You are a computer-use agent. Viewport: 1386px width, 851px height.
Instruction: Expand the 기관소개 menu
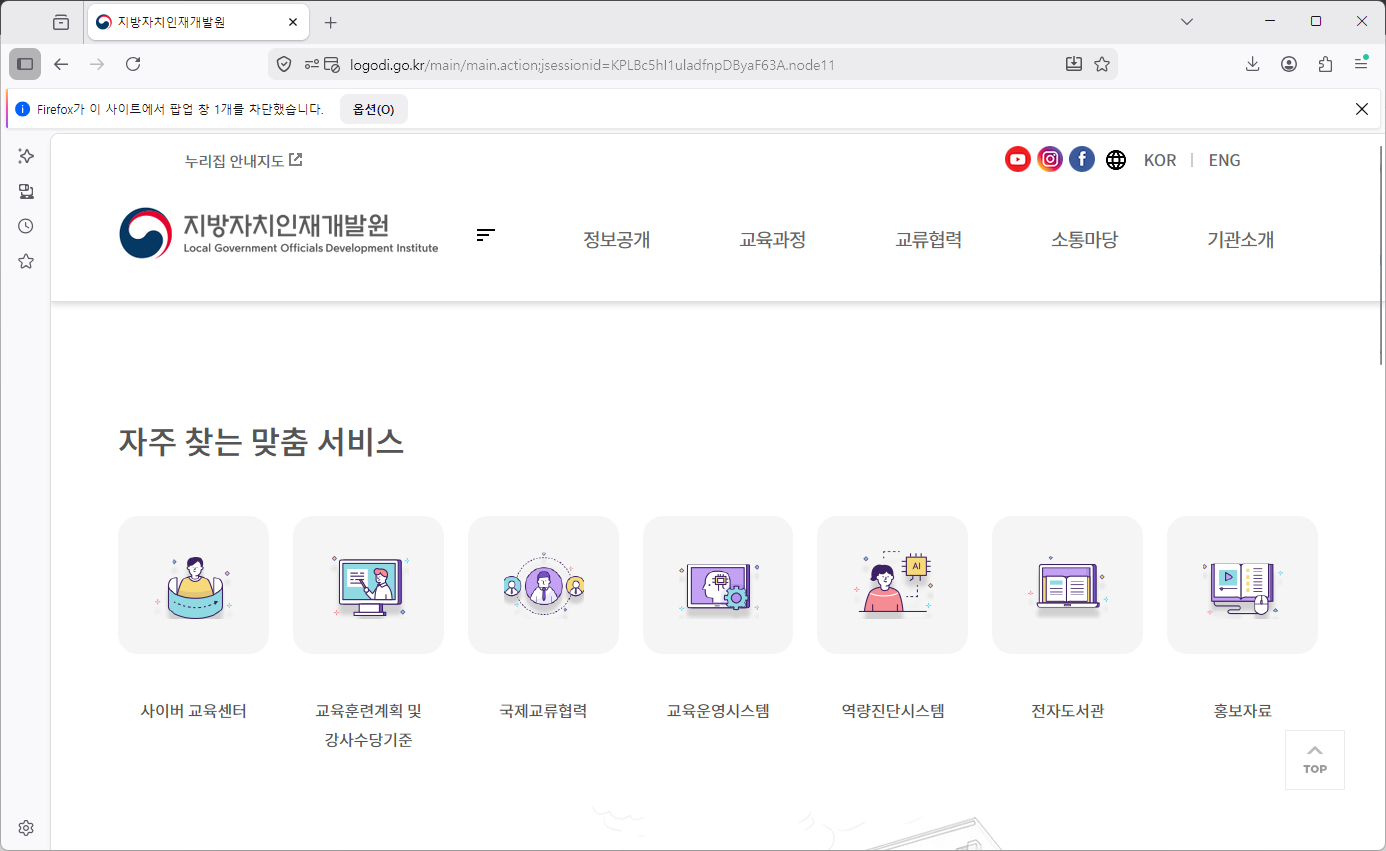1241,240
